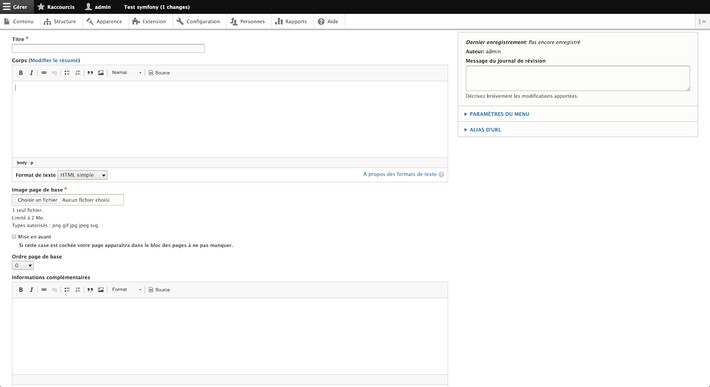Check the Mise en avant checkbox

14,236
